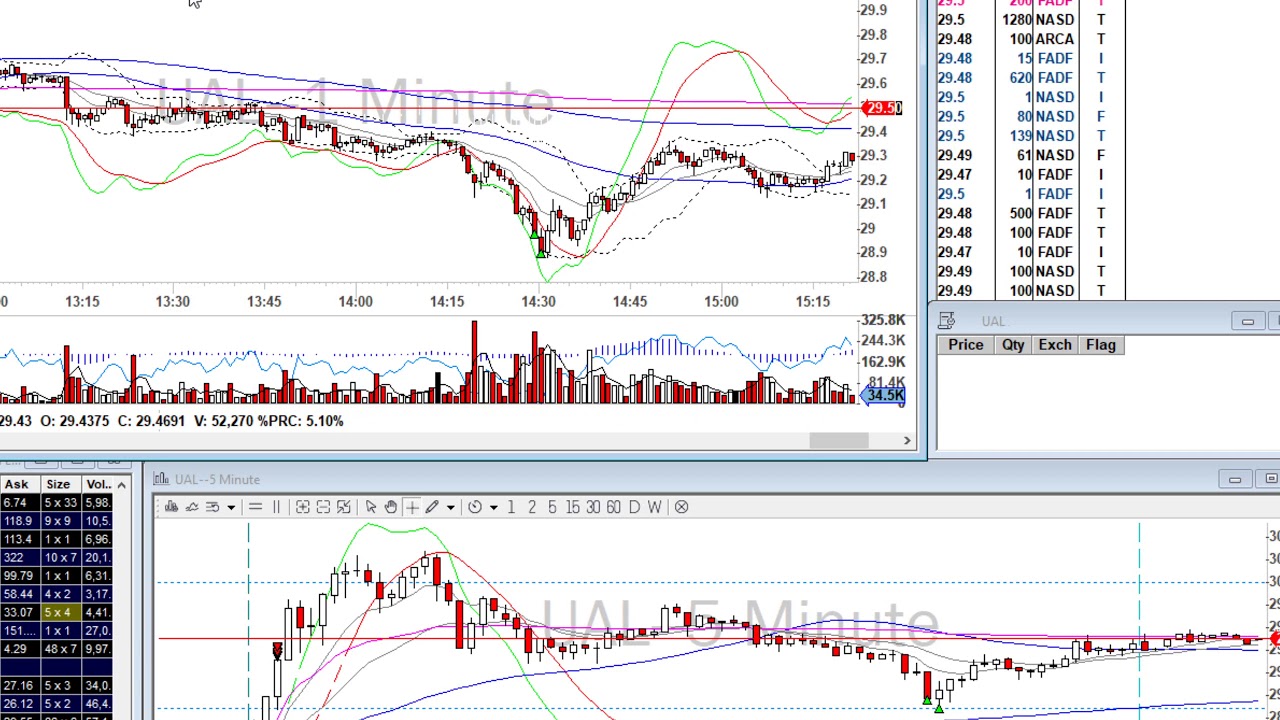Switch chart to Weekly interval

pyautogui.click(x=654, y=507)
